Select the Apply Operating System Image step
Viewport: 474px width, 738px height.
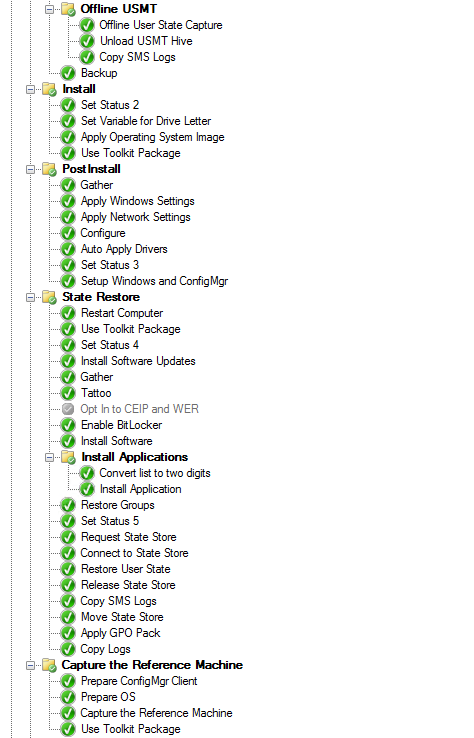coord(153,137)
